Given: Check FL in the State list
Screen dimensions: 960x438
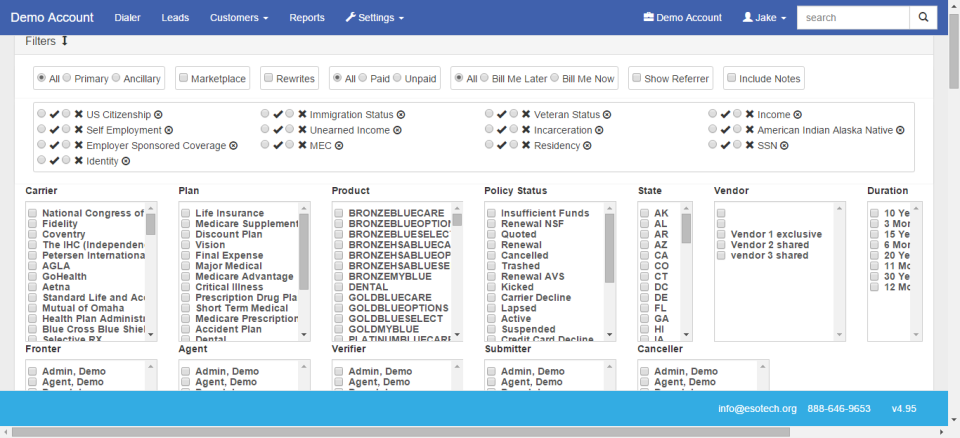Looking at the screenshot, I should pos(645,308).
